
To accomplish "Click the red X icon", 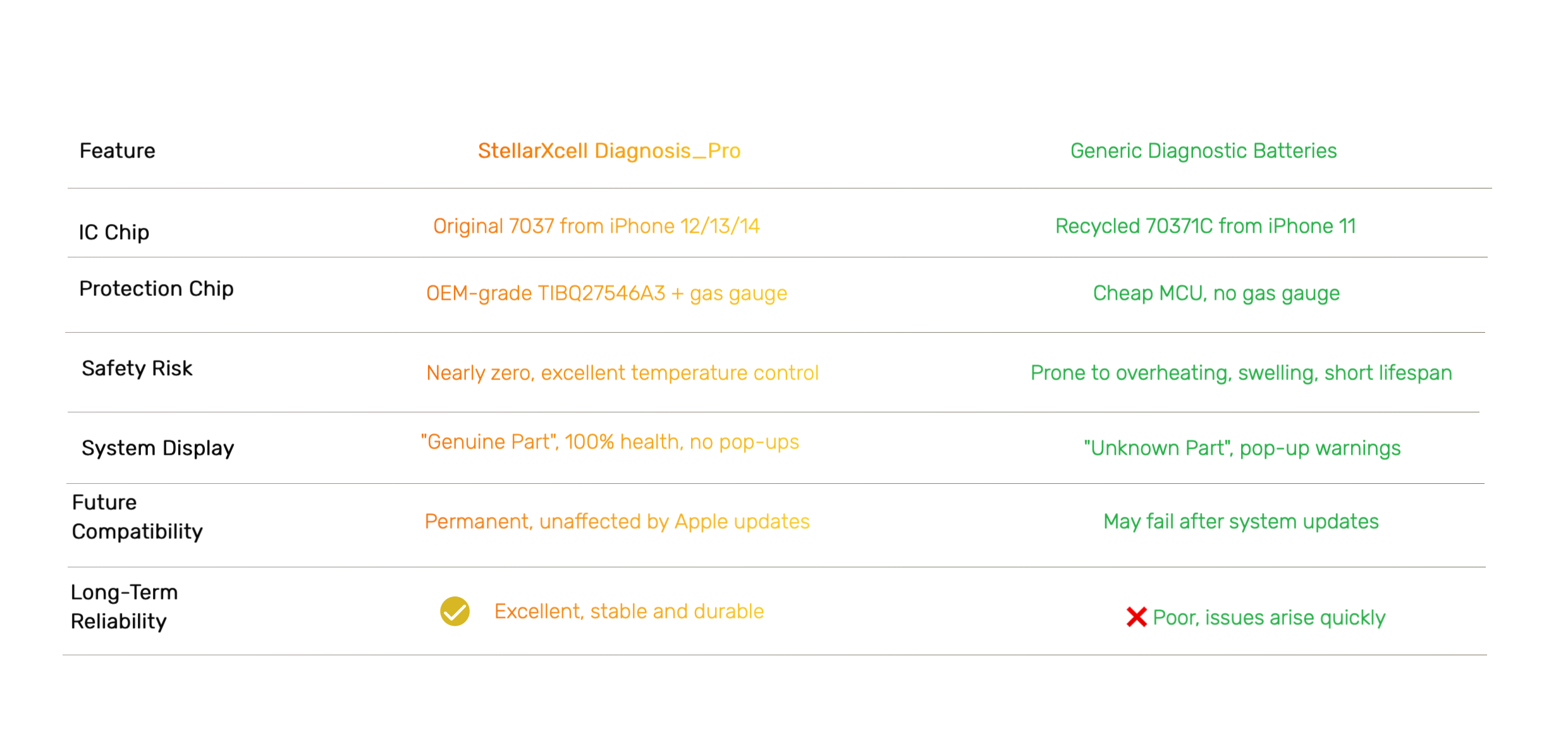I will click(x=1136, y=617).
